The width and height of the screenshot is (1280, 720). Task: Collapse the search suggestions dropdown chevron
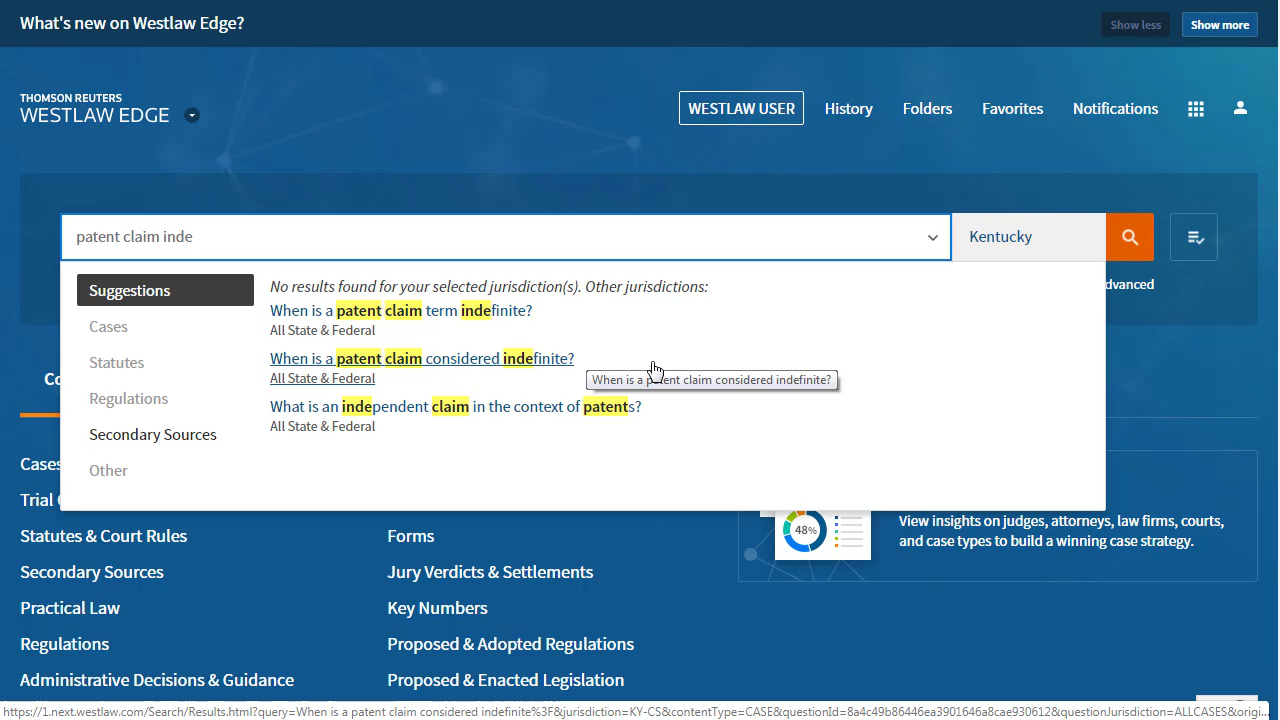932,238
